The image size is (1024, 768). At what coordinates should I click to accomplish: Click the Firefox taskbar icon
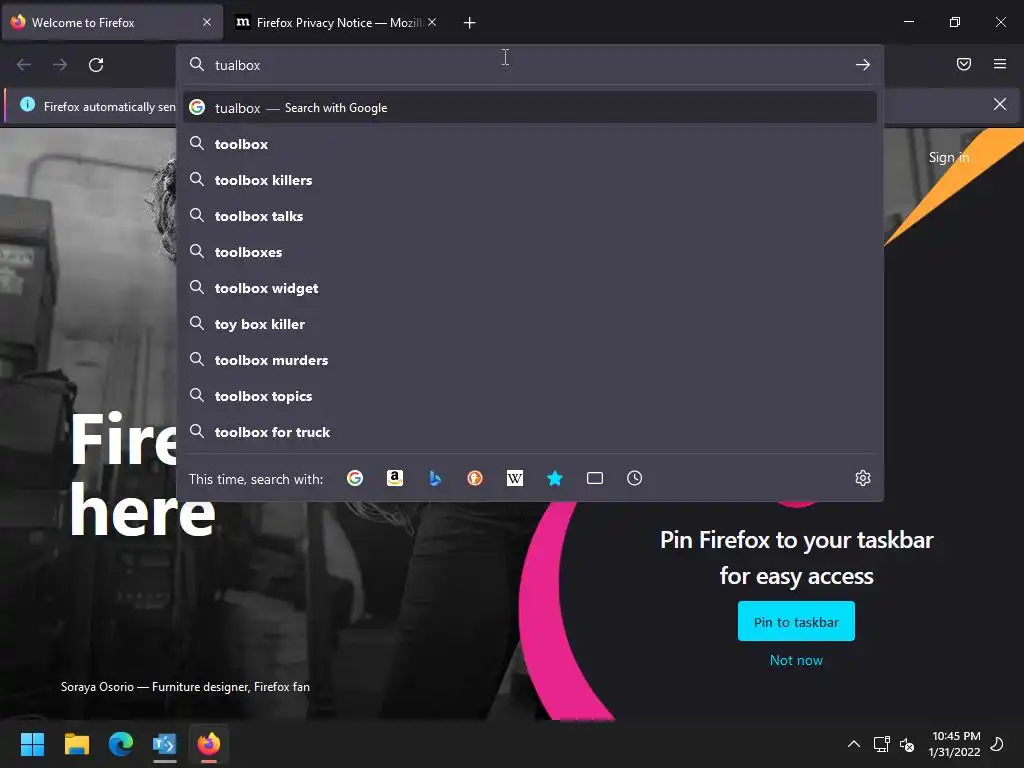(209, 744)
